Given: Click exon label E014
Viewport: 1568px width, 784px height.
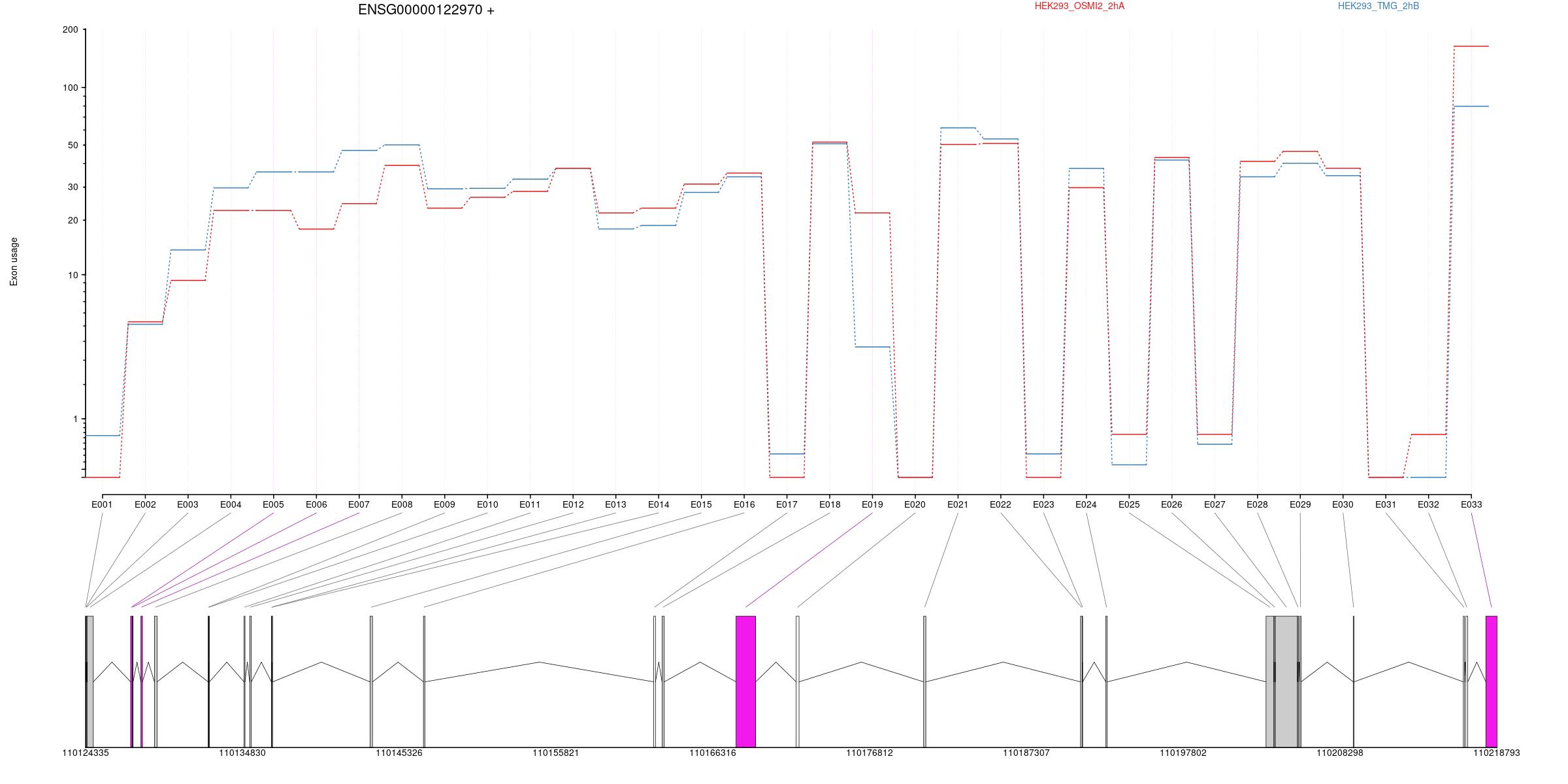Looking at the screenshot, I should (659, 504).
